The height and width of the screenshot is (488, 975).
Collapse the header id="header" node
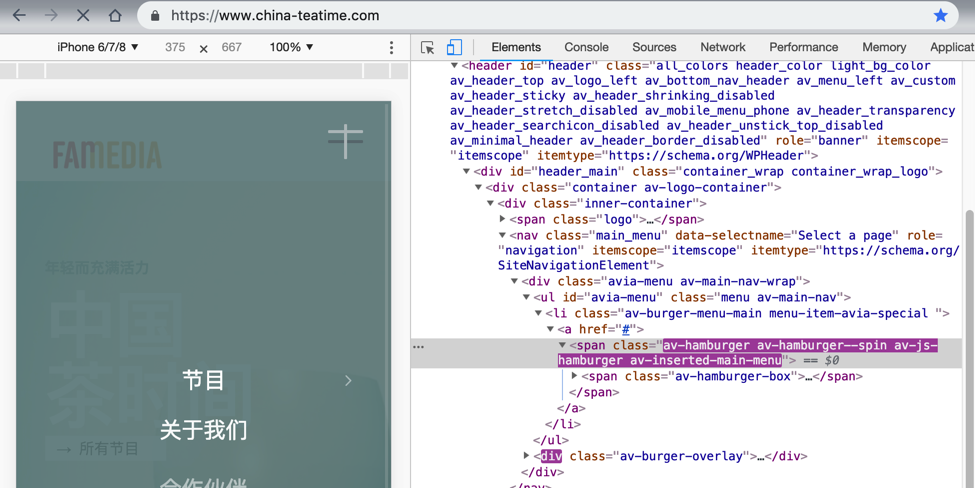[x=455, y=65]
